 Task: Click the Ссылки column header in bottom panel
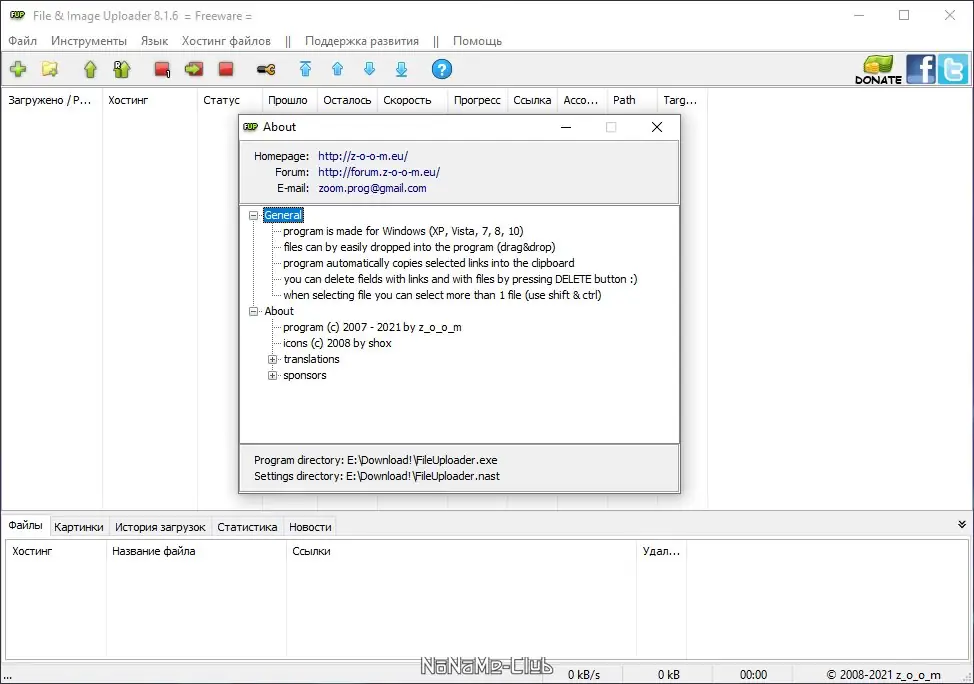[461, 551]
